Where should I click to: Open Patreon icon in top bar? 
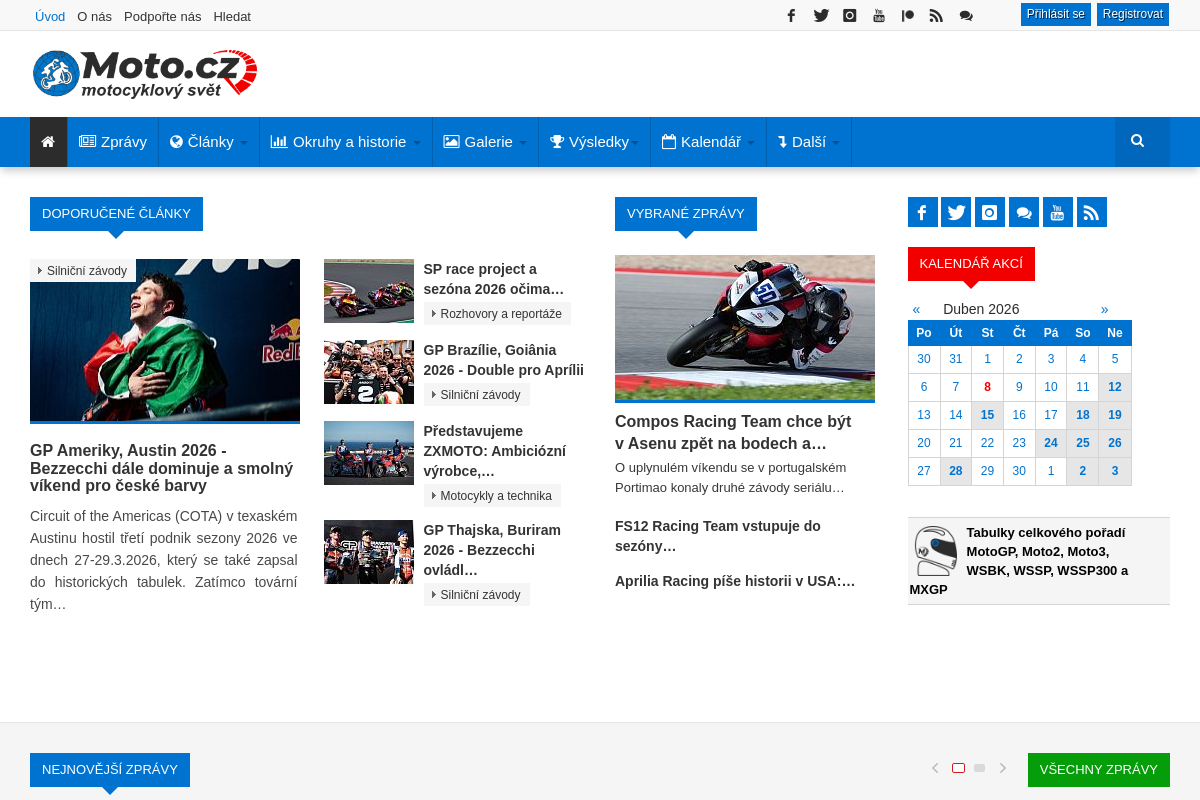tap(907, 15)
